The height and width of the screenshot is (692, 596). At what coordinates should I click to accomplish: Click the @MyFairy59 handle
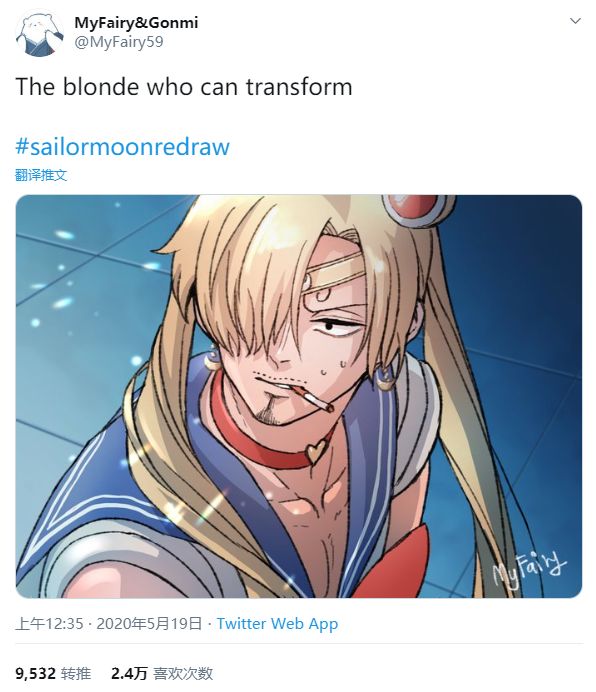click(x=119, y=42)
